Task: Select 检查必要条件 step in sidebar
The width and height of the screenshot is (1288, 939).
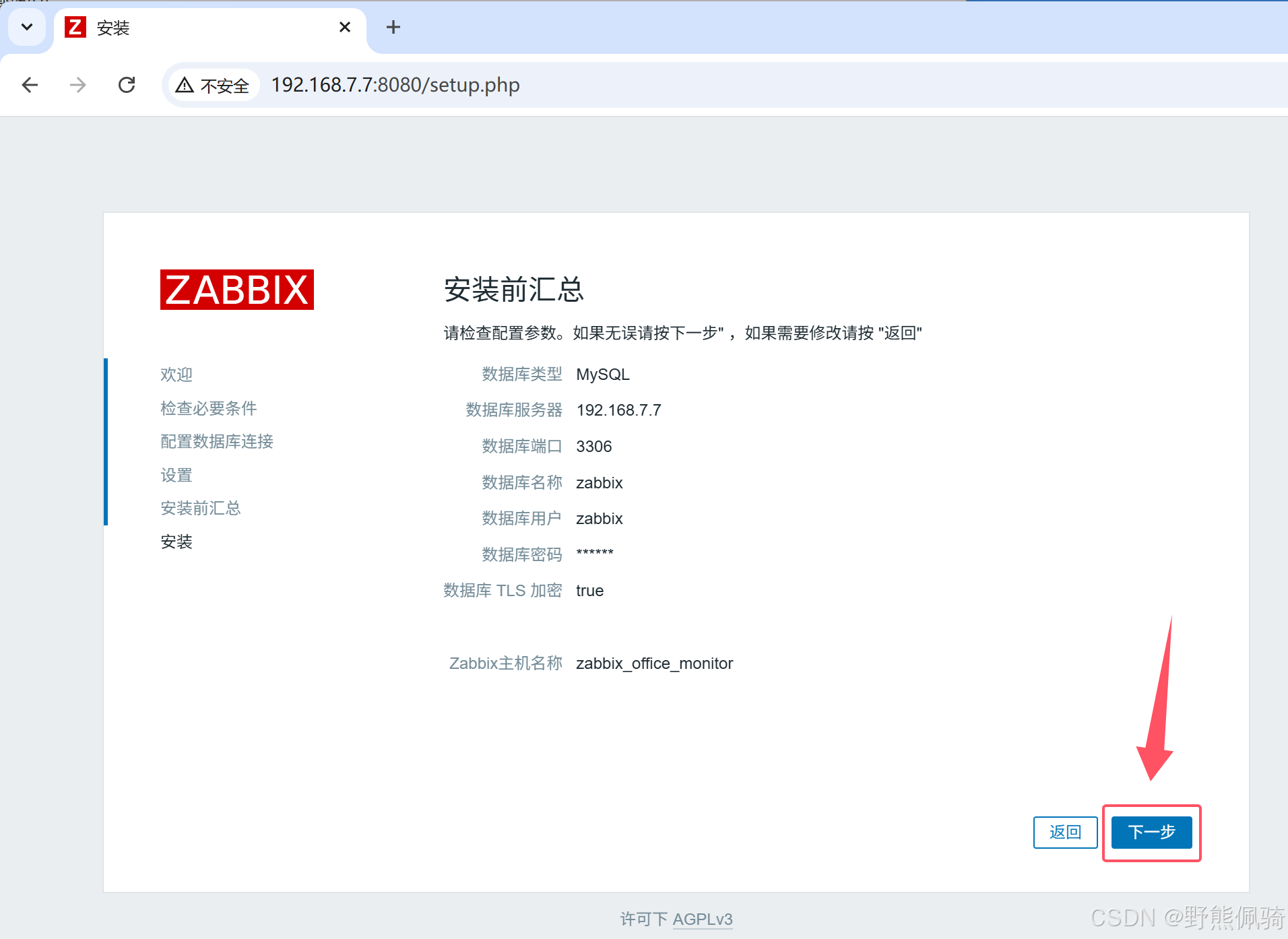Action: [208, 408]
